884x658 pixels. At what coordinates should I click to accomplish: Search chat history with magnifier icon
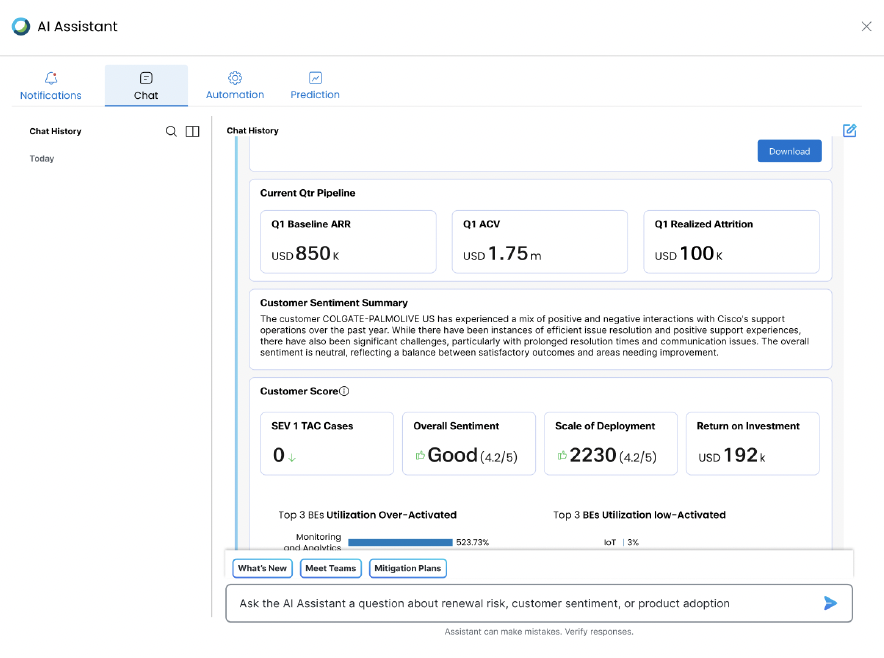click(171, 131)
